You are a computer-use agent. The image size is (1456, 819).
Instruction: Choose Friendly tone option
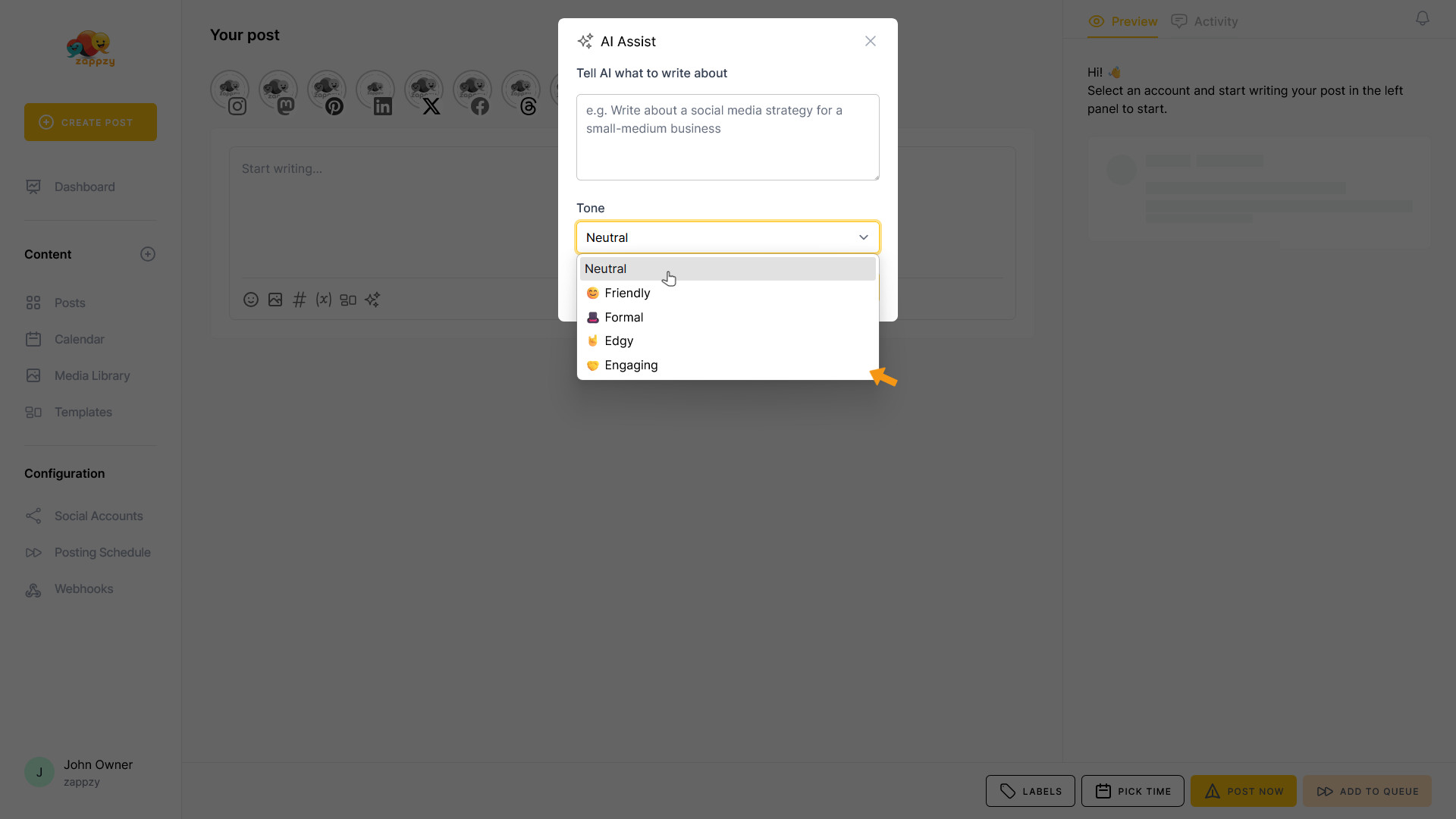click(x=627, y=293)
